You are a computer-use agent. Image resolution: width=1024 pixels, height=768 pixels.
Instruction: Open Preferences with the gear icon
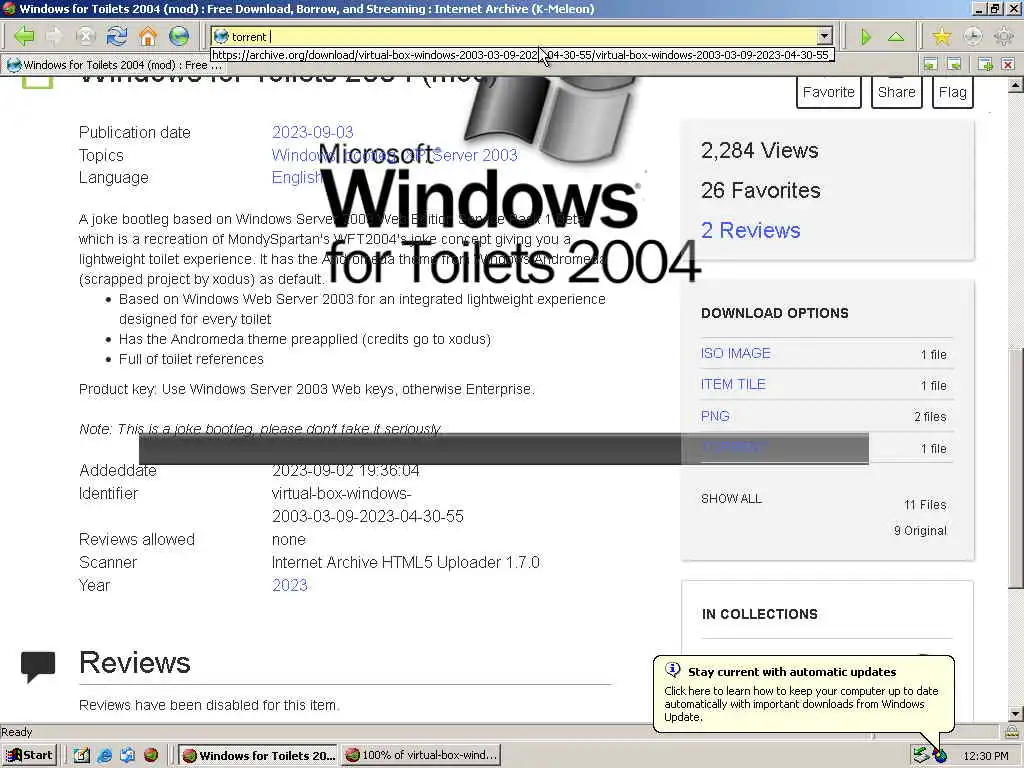pyautogui.click(x=1004, y=37)
